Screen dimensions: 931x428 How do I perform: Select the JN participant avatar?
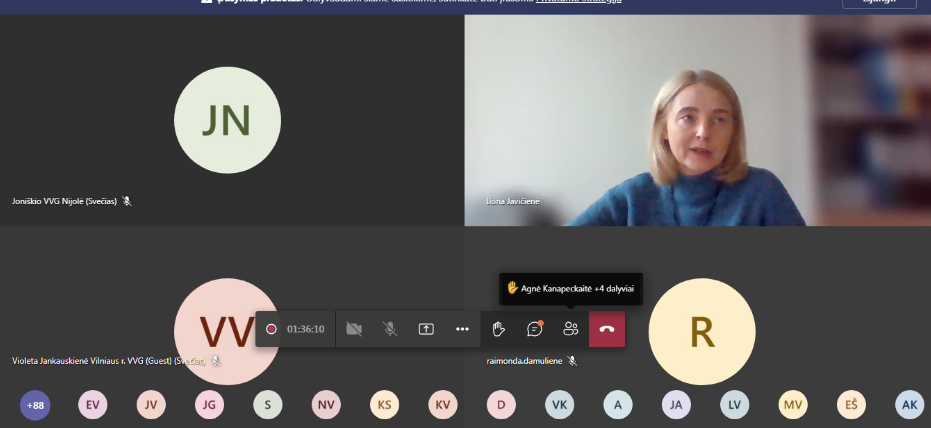coord(227,120)
